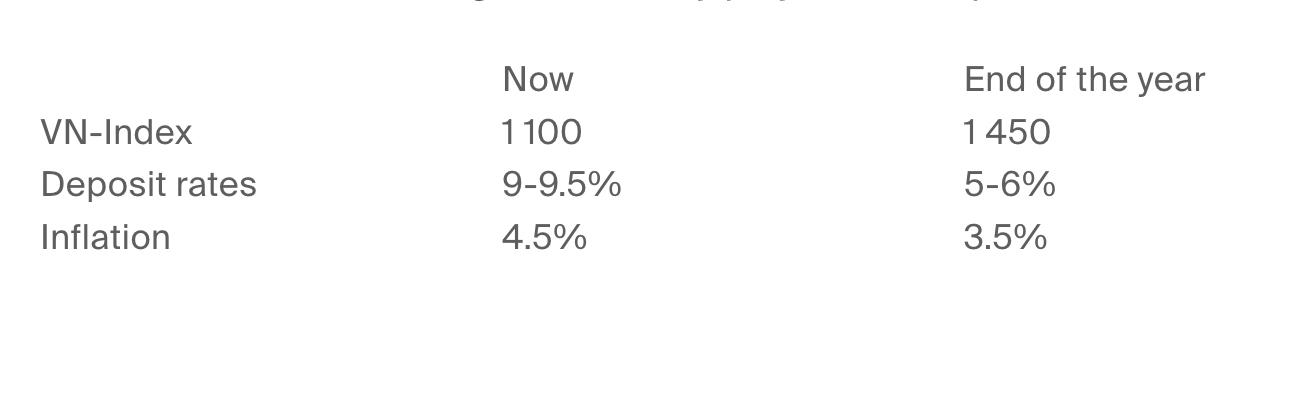Select the 'End of the year' header

click(1085, 80)
